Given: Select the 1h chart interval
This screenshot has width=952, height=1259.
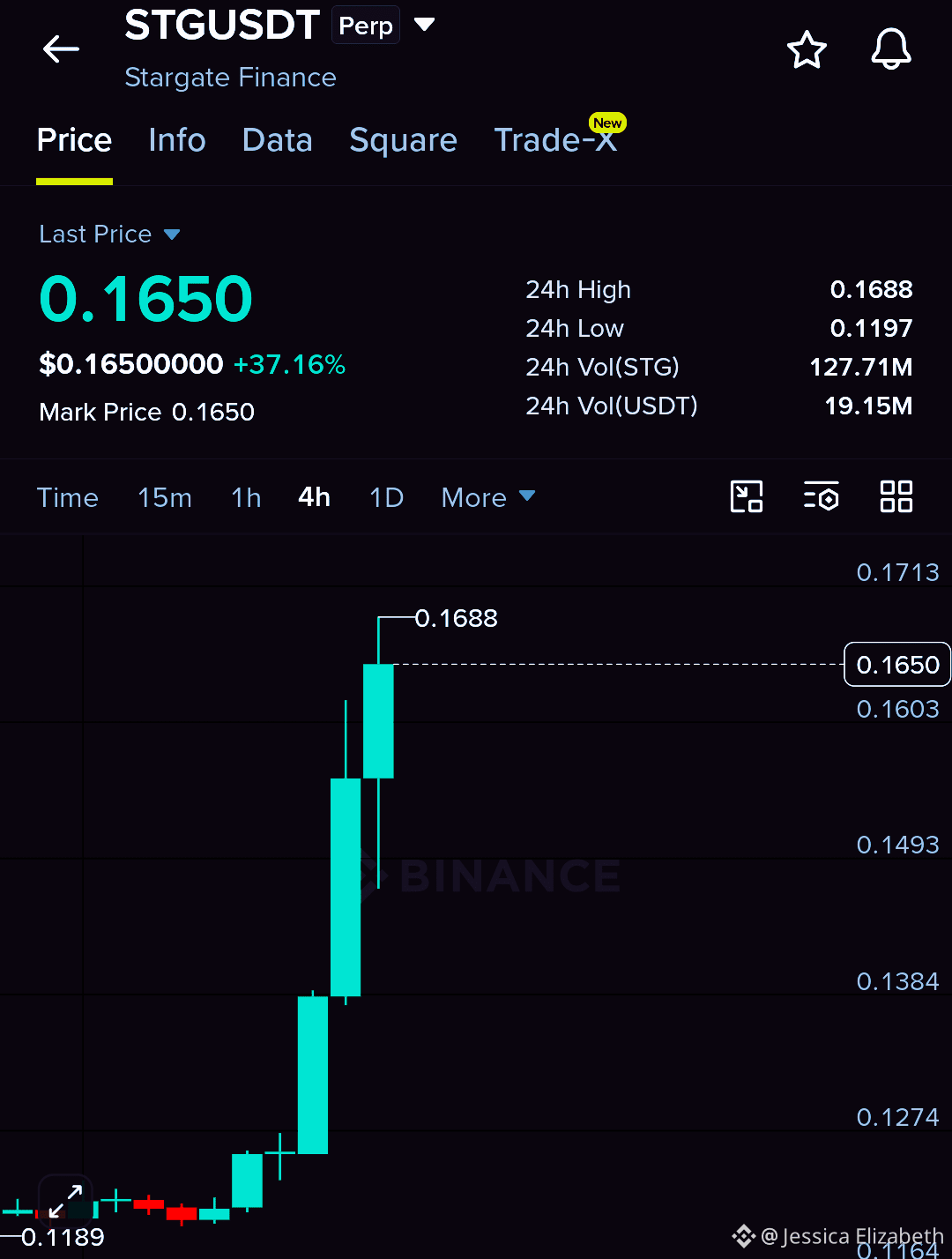Looking at the screenshot, I should (x=246, y=497).
